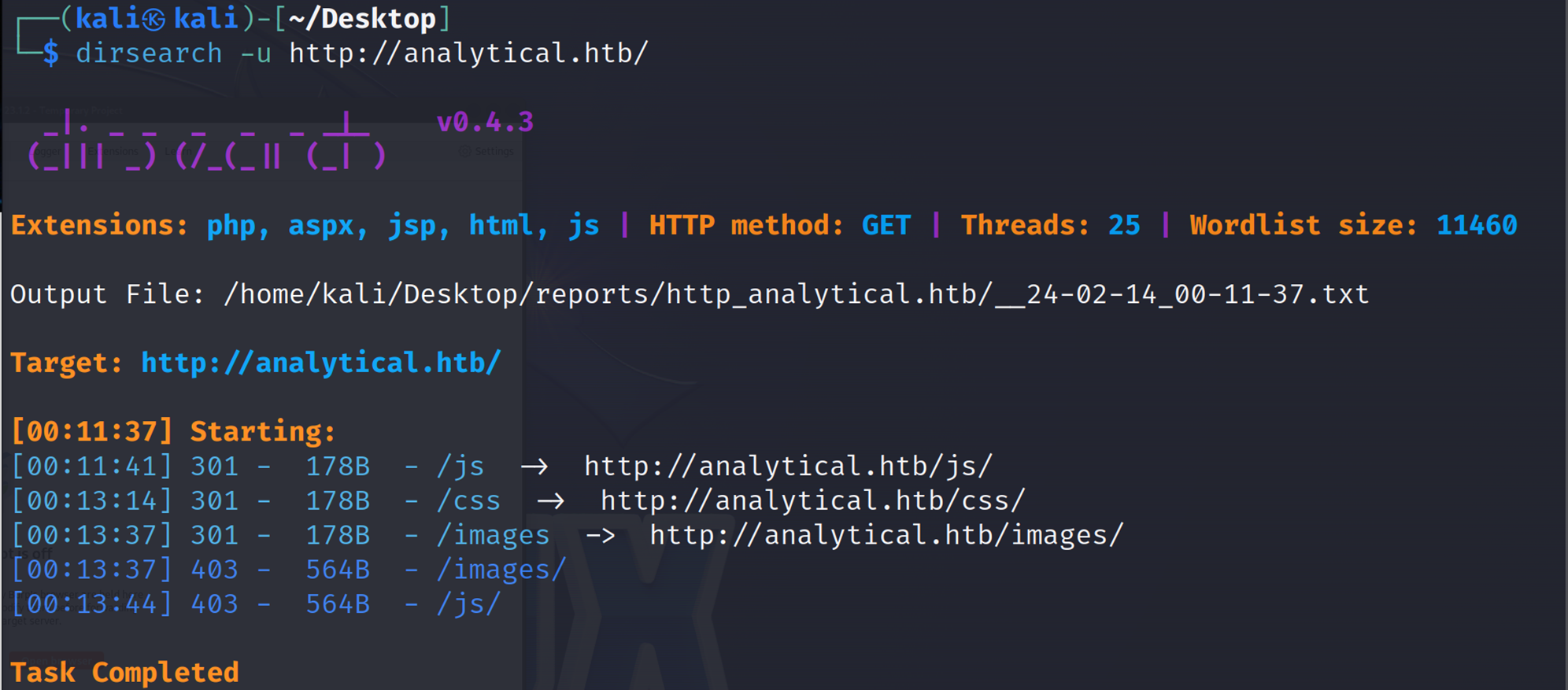This screenshot has width=1568, height=690.
Task: Click redirect URL http://analytical.htb/js/
Action: pos(788,466)
